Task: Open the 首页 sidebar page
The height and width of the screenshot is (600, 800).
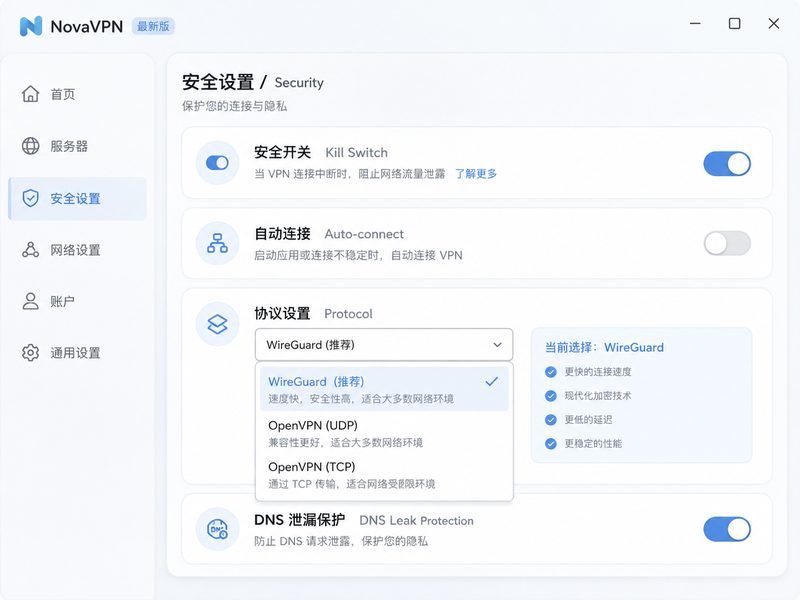Action: [x=78, y=94]
